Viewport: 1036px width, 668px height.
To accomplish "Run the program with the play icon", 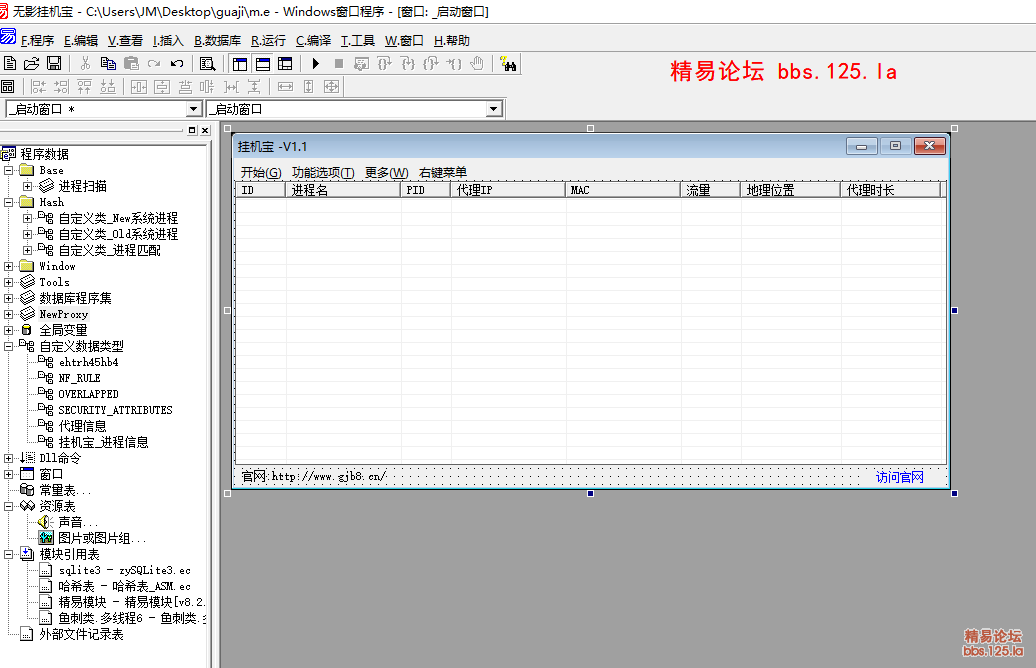I will [x=315, y=63].
